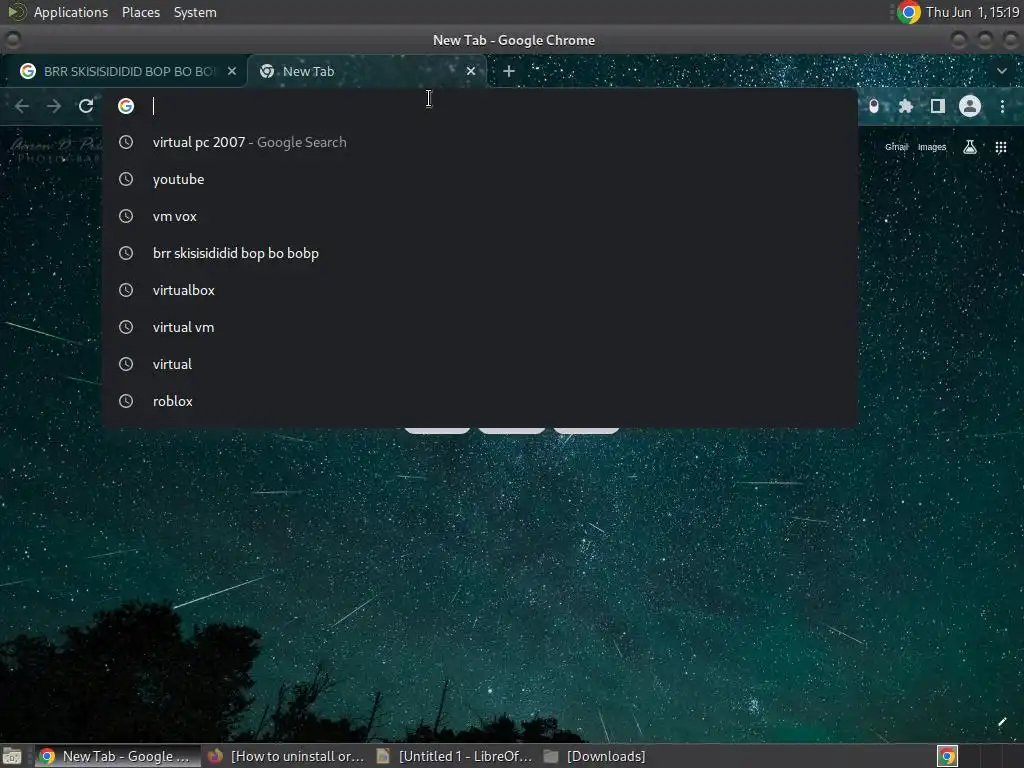Open the System menu

point(195,12)
